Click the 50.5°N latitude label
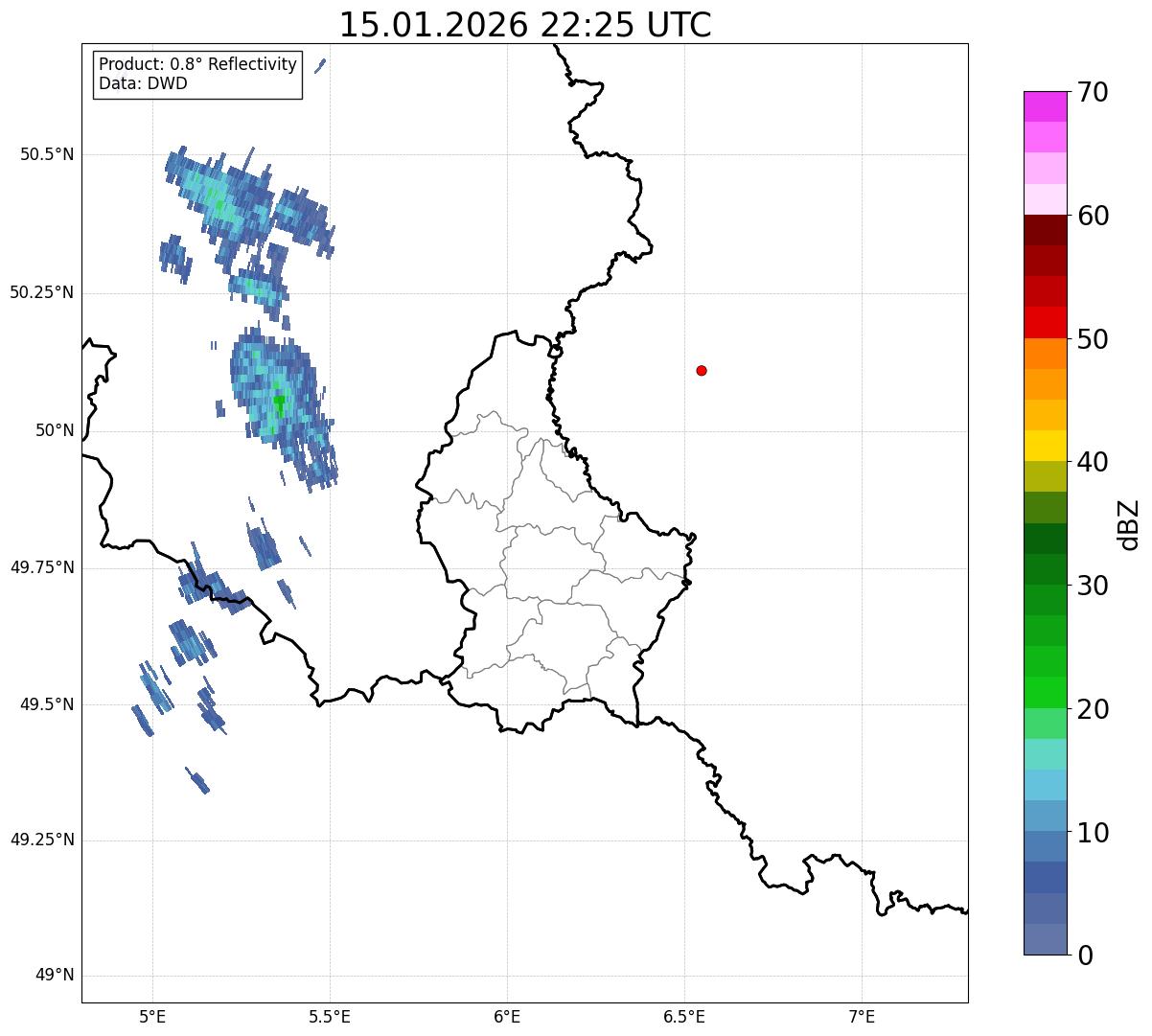This screenshot has height=1036, width=1152. point(46,154)
